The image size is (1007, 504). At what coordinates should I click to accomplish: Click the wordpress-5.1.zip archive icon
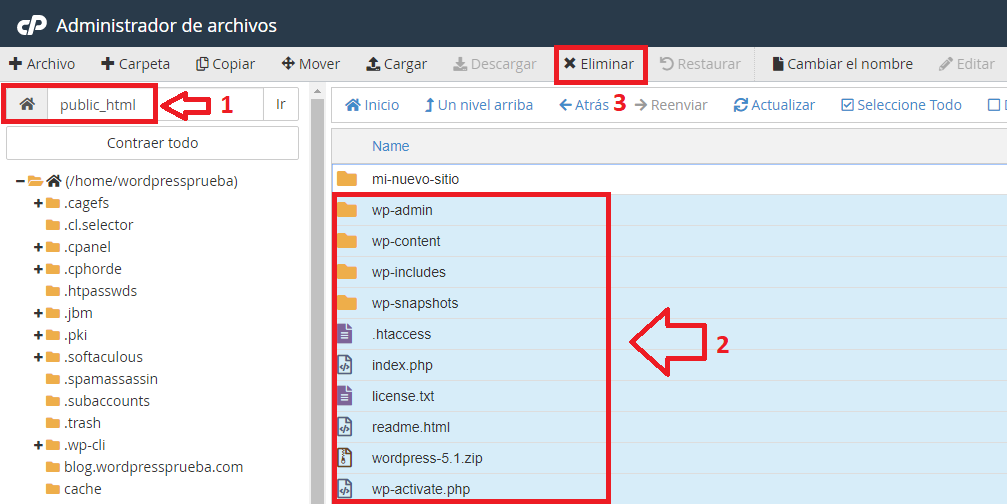[x=346, y=458]
